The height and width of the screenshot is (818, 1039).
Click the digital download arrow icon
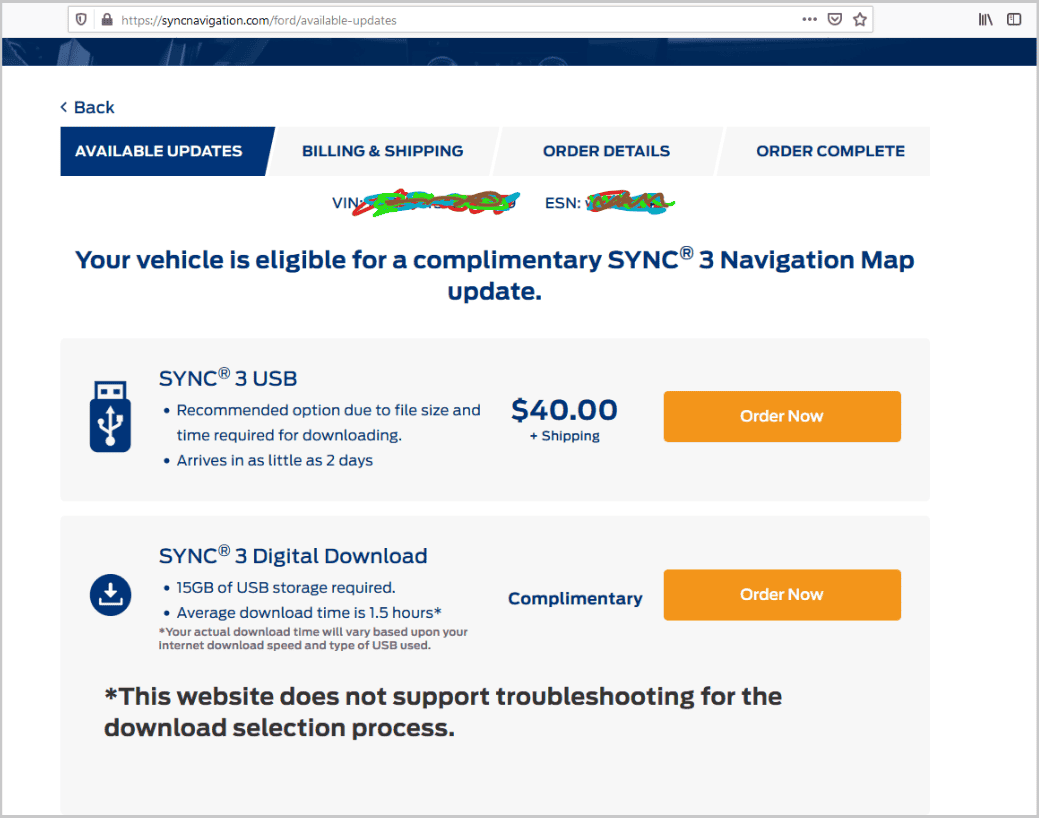[x=110, y=595]
